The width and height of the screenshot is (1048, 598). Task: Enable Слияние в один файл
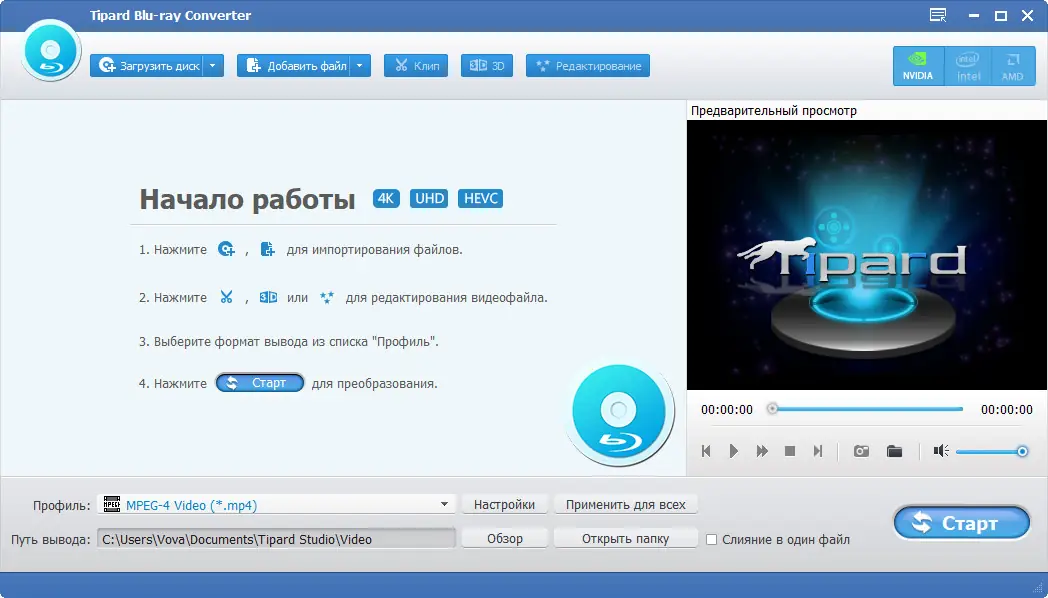click(x=711, y=539)
